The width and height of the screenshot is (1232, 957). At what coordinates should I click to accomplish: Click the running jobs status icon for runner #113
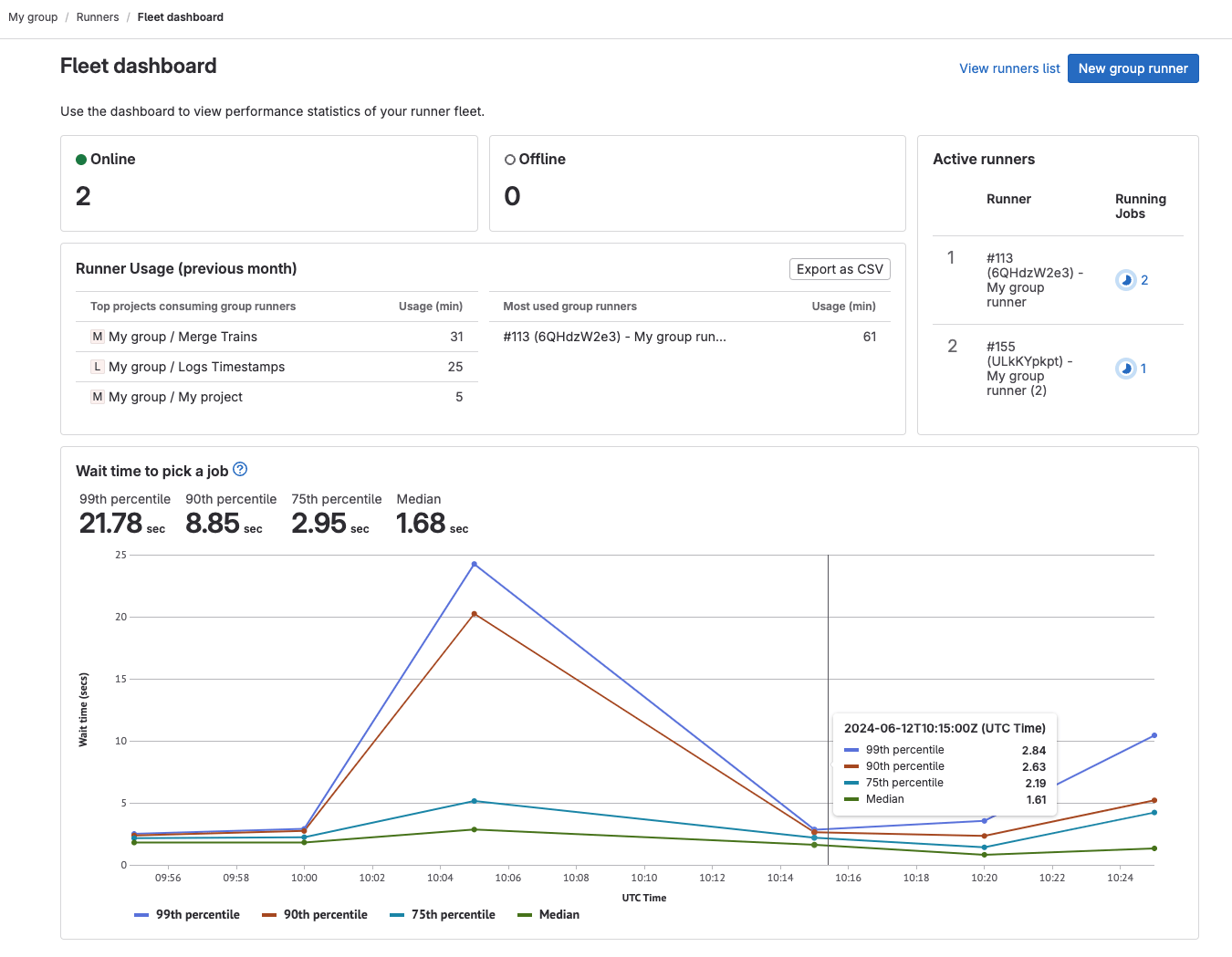[1126, 279]
